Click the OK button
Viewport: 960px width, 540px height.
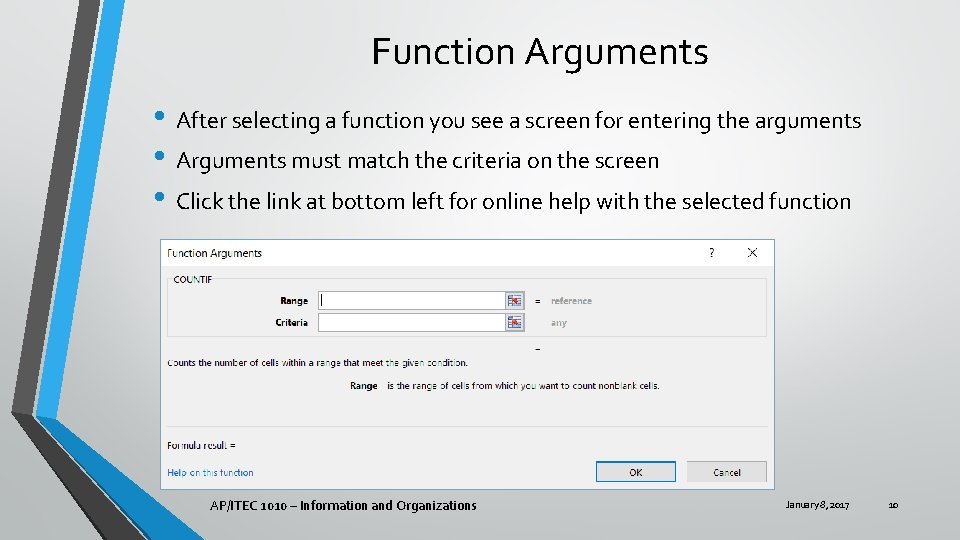[x=636, y=472]
